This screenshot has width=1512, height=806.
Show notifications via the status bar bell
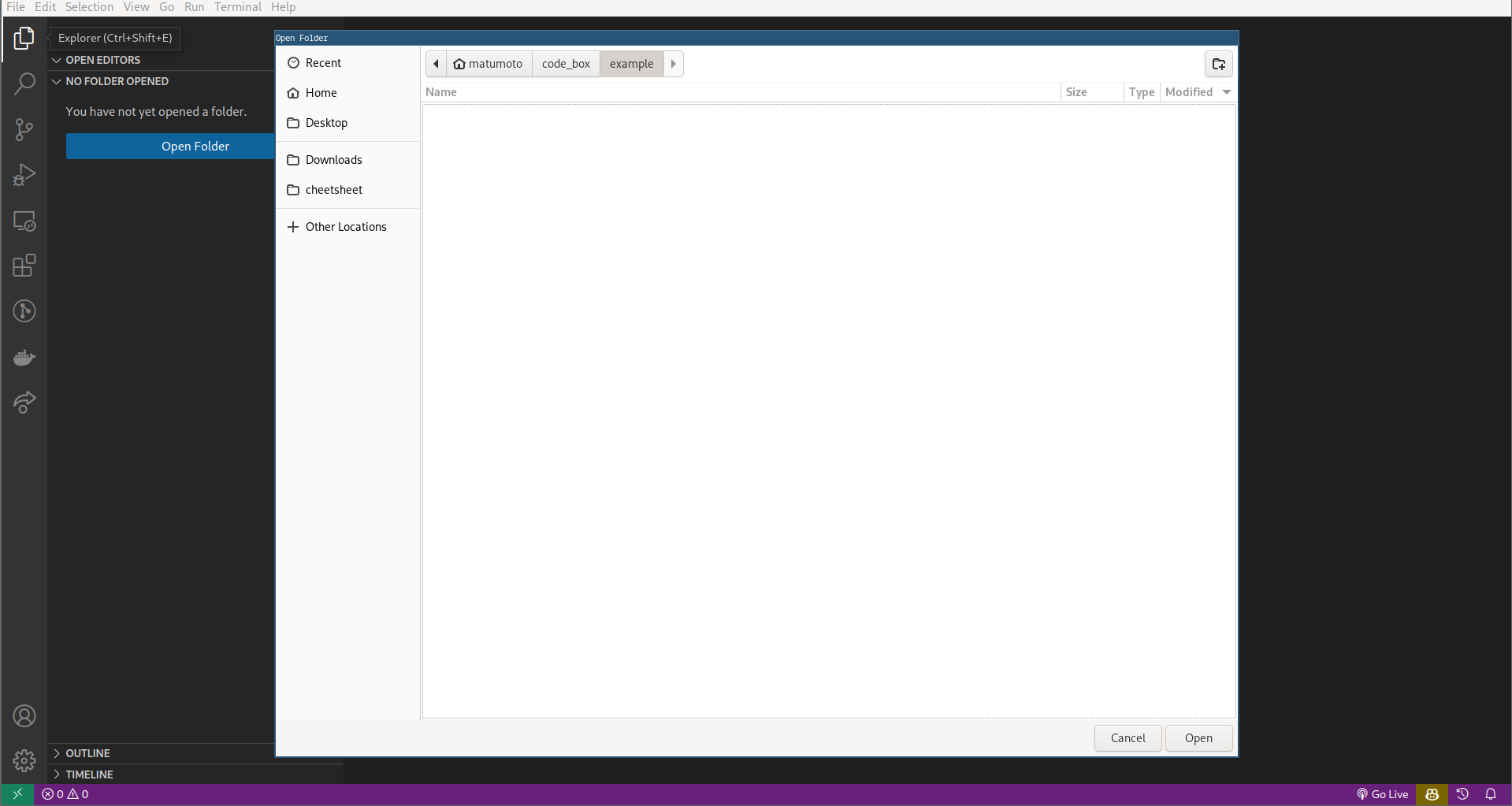point(1491,794)
